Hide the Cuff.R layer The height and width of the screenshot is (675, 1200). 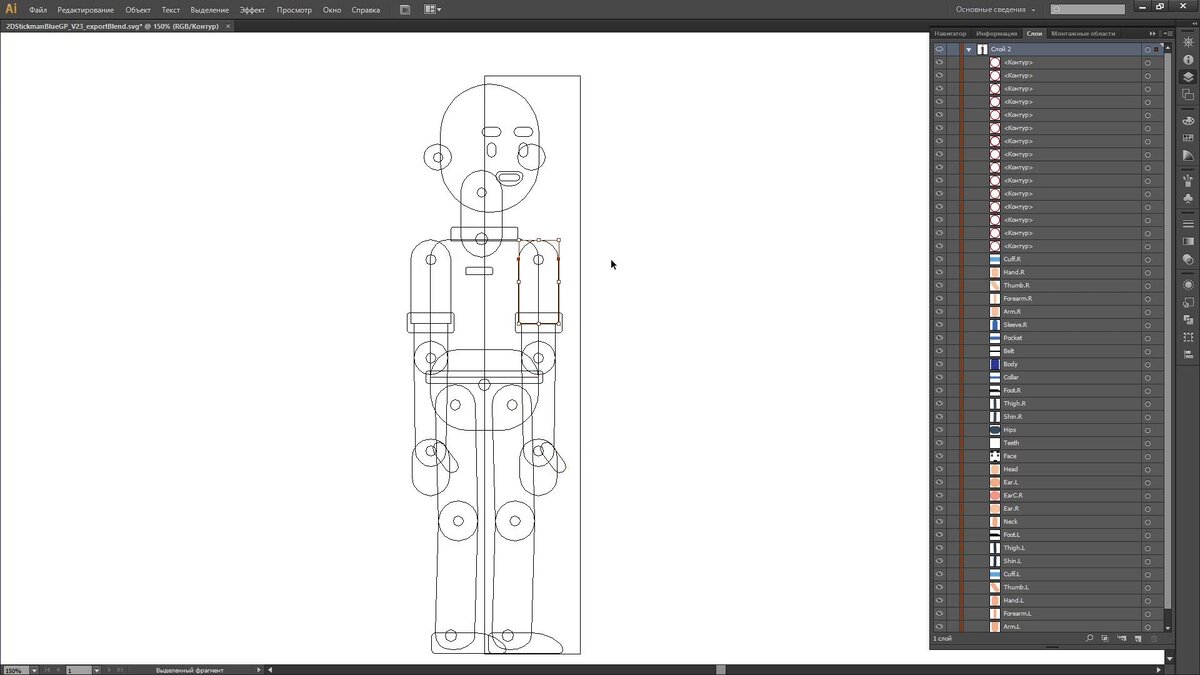click(939, 259)
